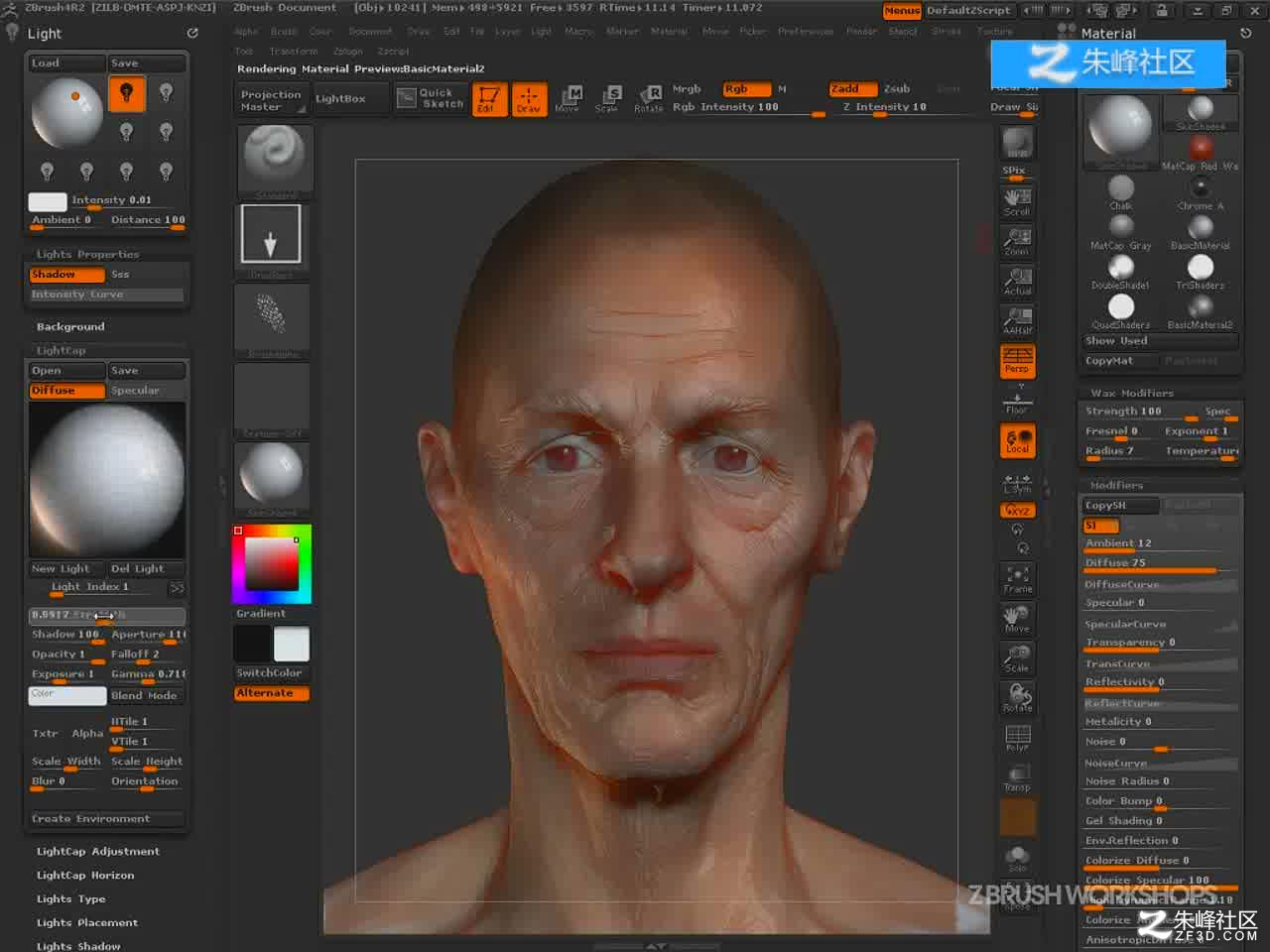This screenshot has height=952, width=1270.
Task: Click the Zoom canvas icon
Action: coord(1017,241)
